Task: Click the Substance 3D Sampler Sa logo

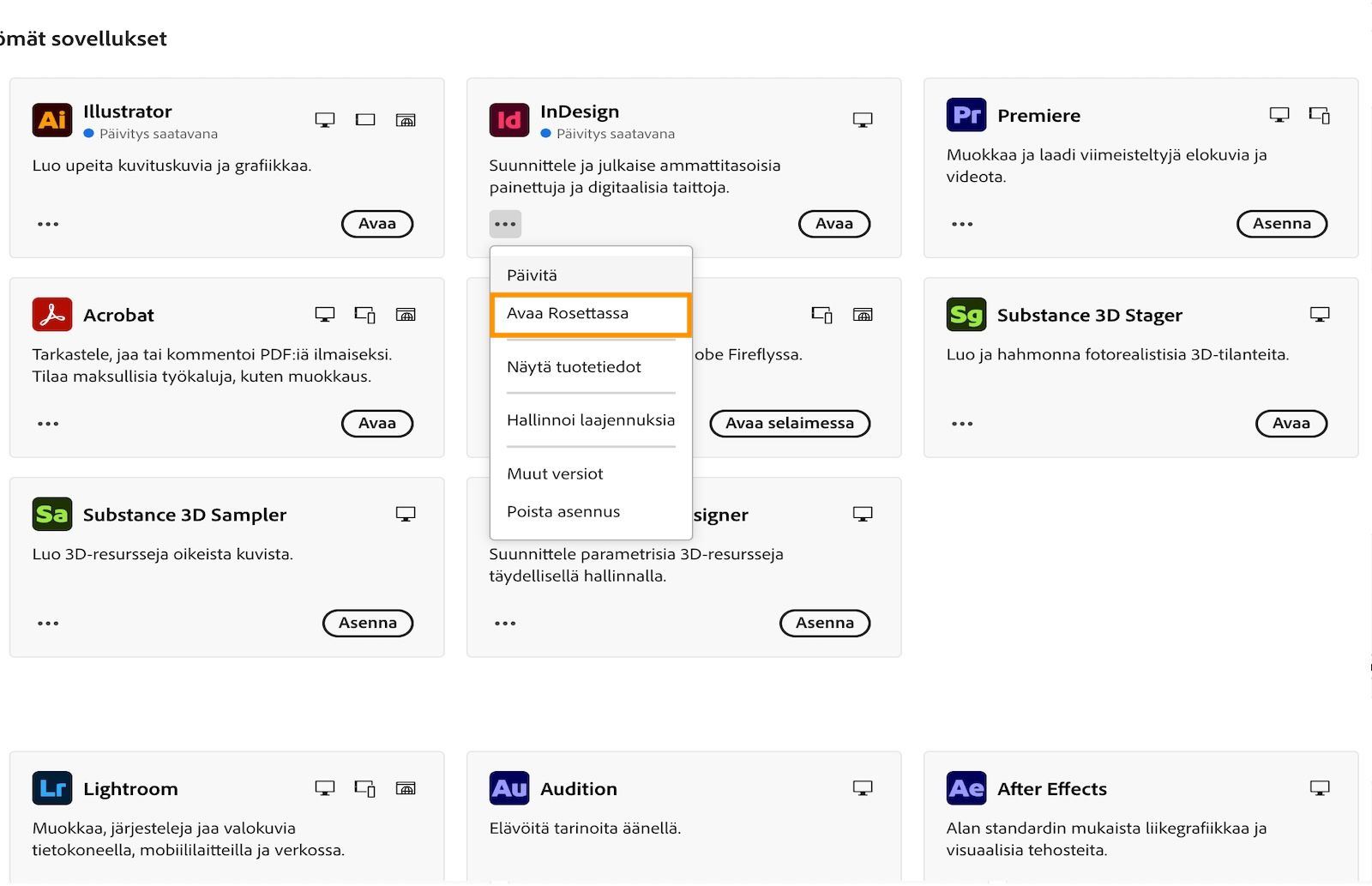Action: pos(52,515)
